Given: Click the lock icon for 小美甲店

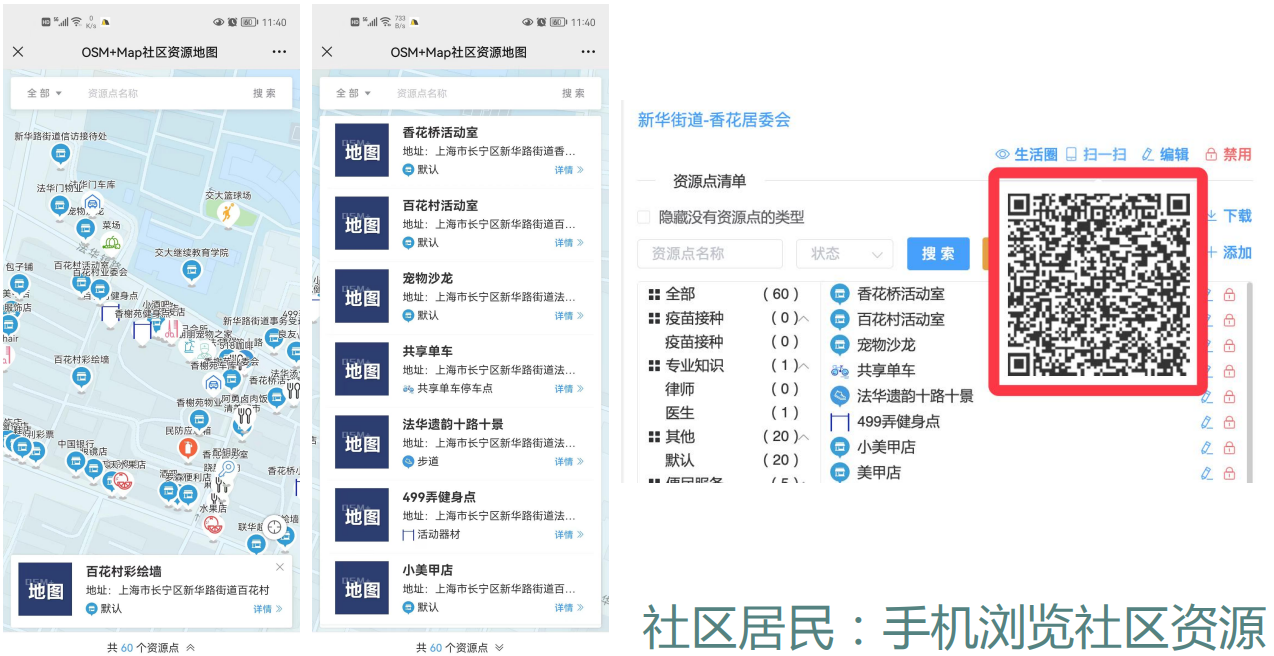Looking at the screenshot, I should click(1229, 448).
